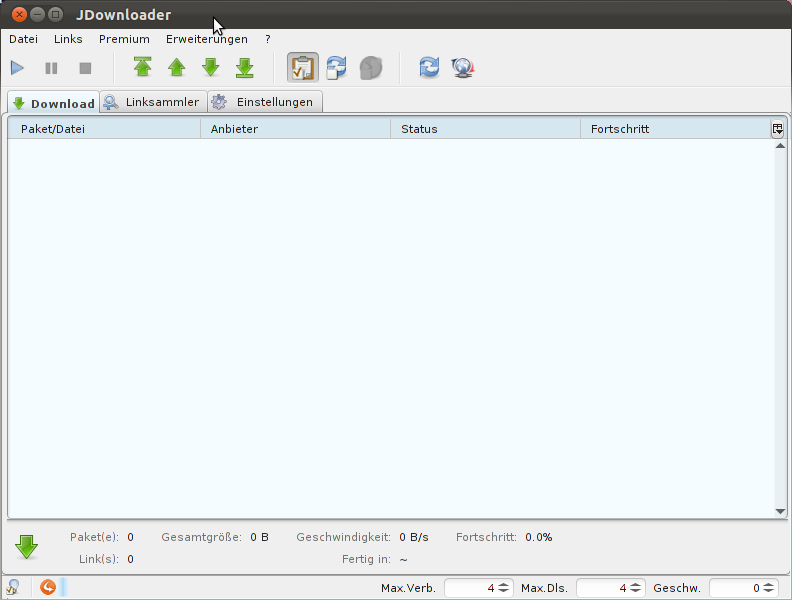Maximize the JDownloader window
This screenshot has height=600, width=792.
point(56,14)
